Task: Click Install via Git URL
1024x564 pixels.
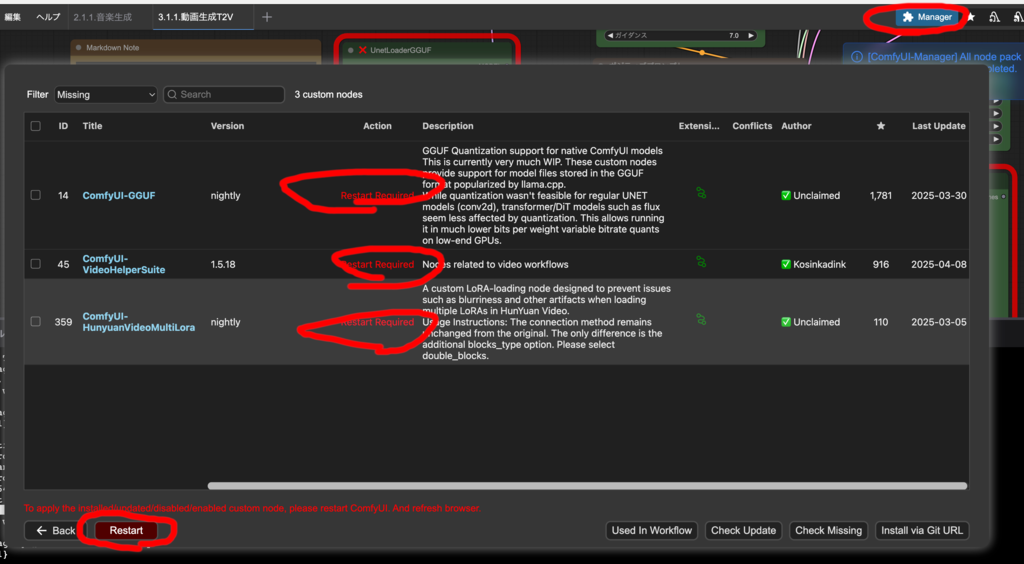Action: tap(922, 531)
